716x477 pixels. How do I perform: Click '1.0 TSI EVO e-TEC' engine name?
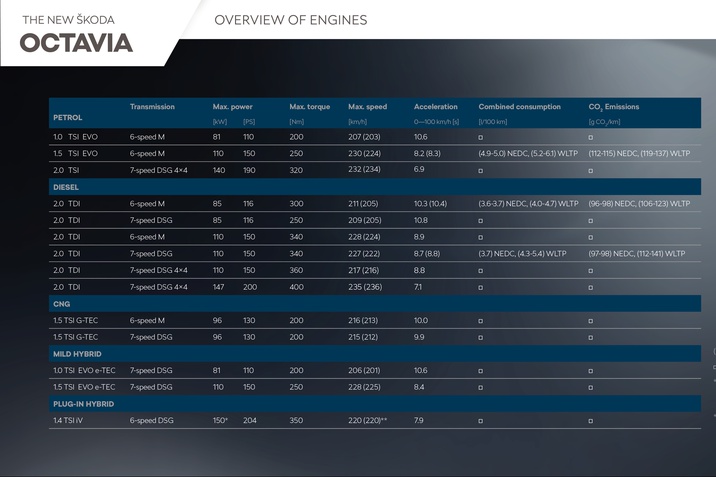(84, 371)
